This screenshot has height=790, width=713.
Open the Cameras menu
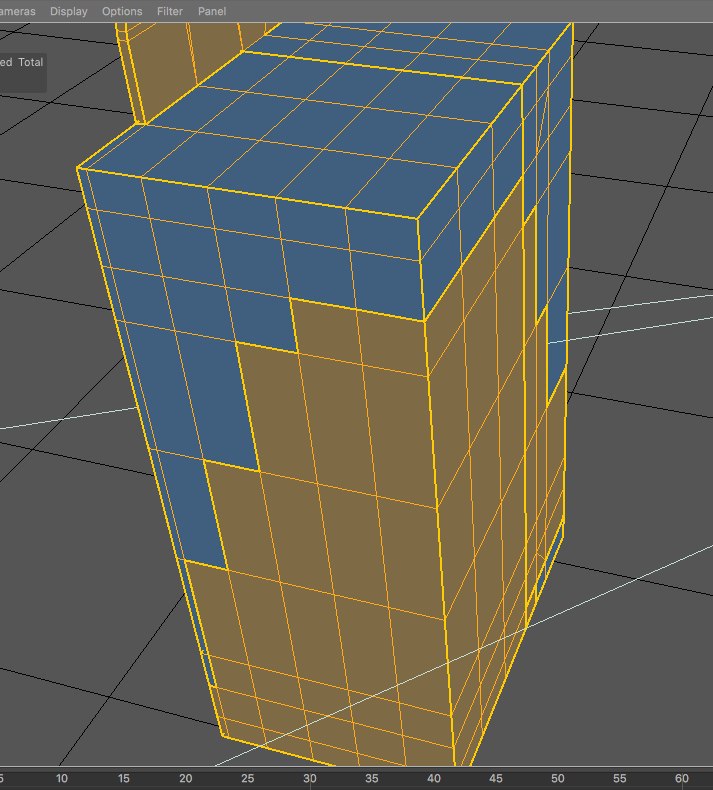(x=17, y=11)
